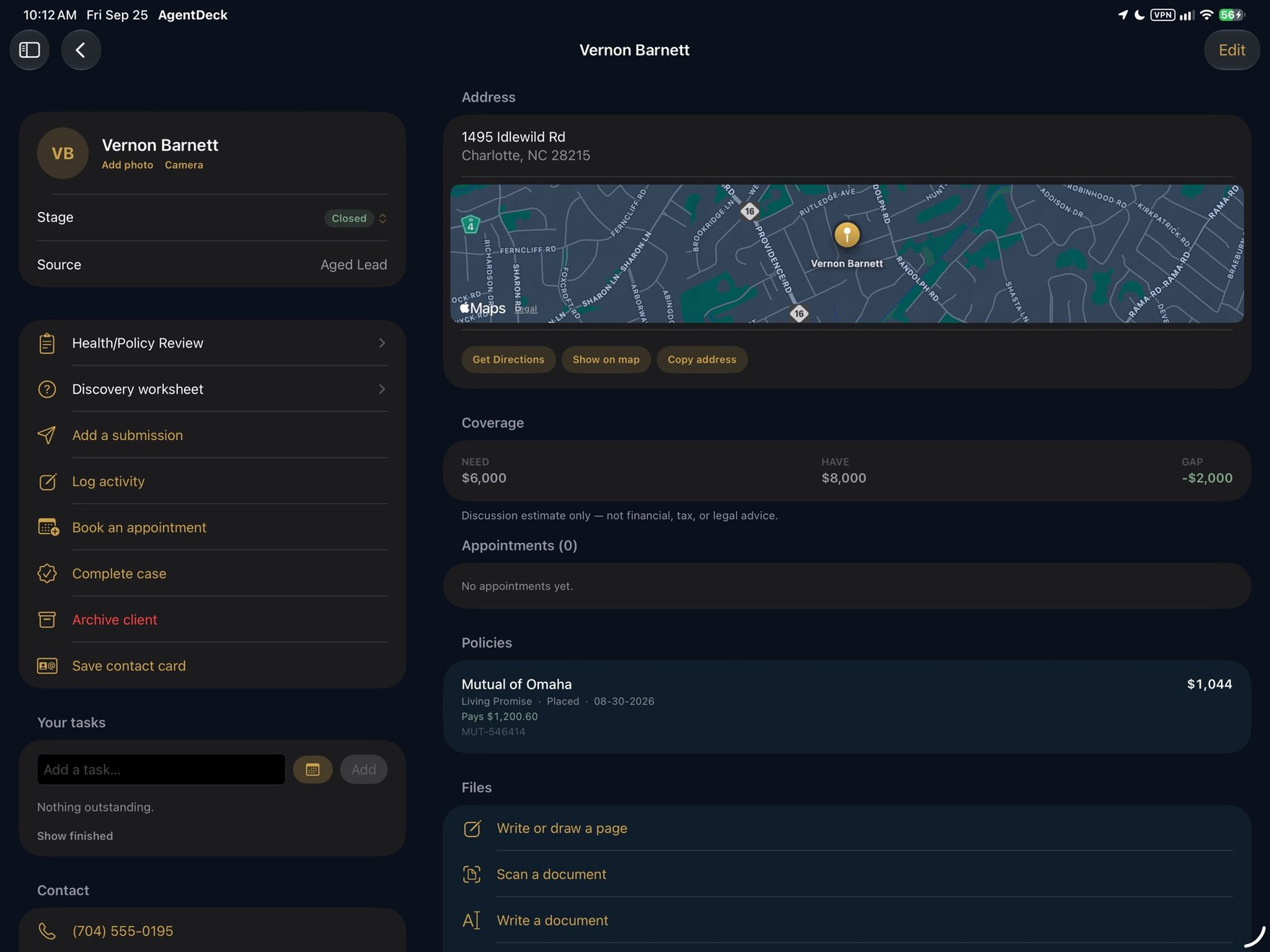
Task: Click Save contact card icon
Action: pyautogui.click(x=48, y=666)
